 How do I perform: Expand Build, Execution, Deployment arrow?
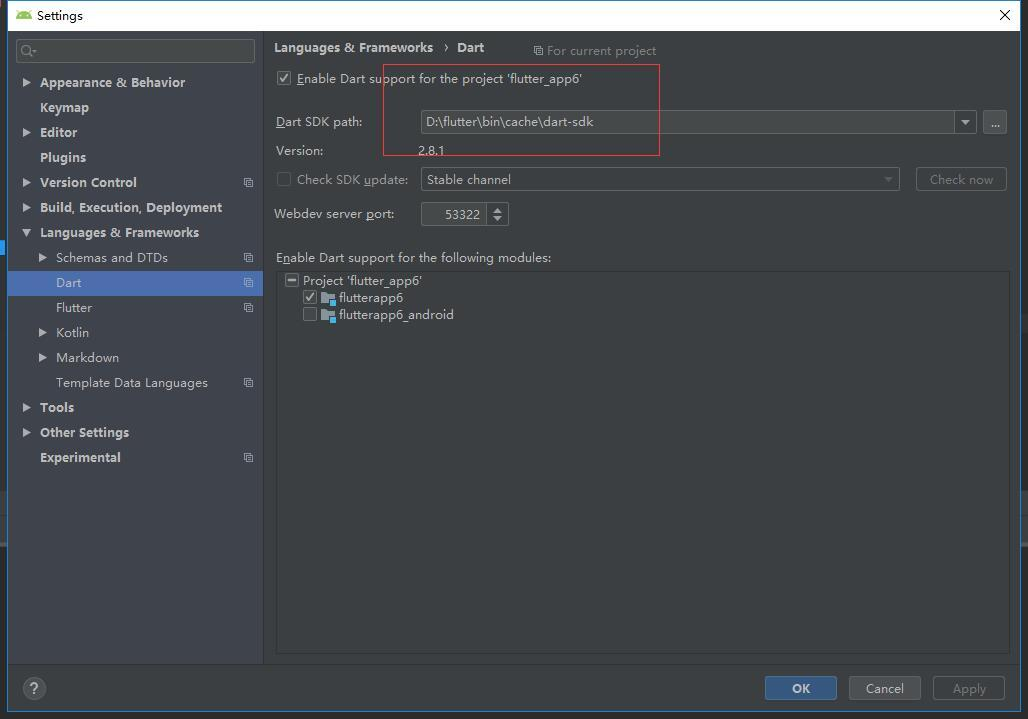(27, 207)
